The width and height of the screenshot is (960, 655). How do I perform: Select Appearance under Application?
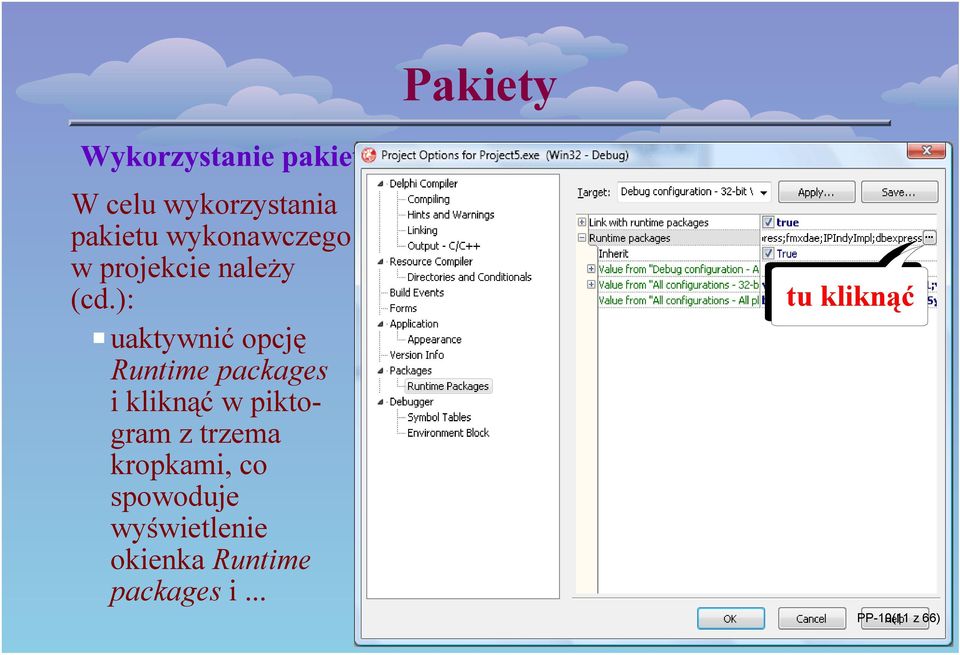click(x=434, y=339)
